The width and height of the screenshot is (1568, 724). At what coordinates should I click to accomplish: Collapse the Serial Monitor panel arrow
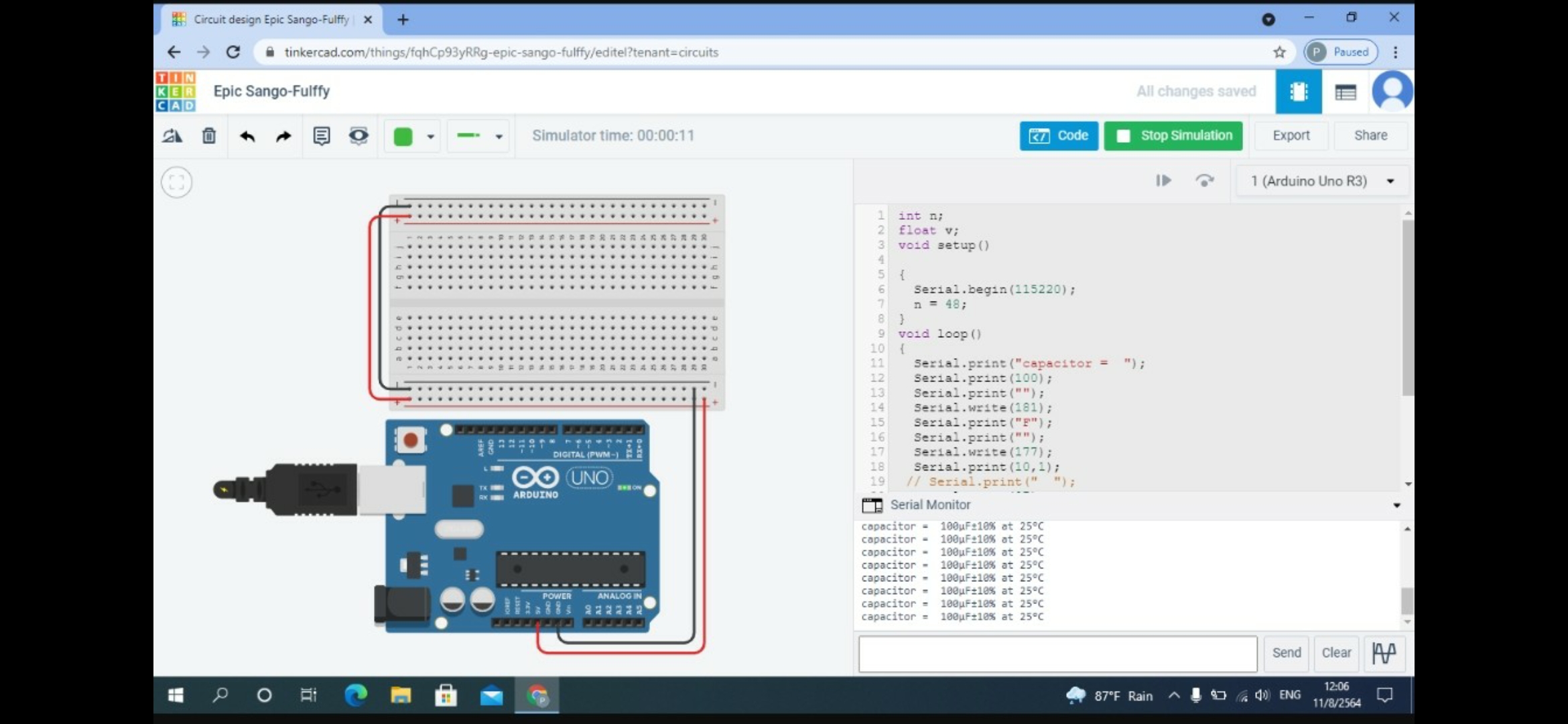(x=1396, y=505)
